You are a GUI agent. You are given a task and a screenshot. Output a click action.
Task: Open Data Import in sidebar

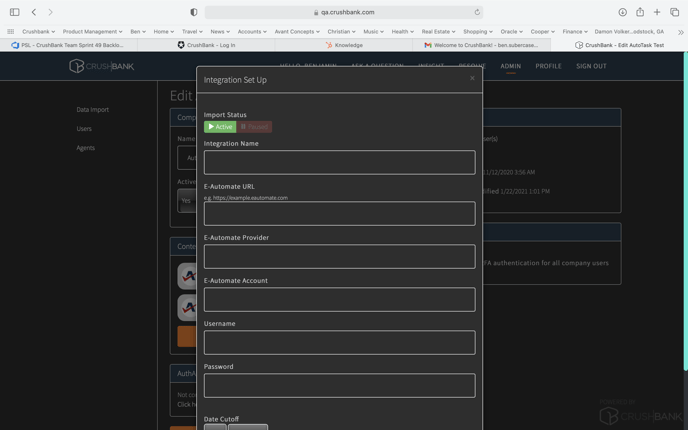(93, 110)
